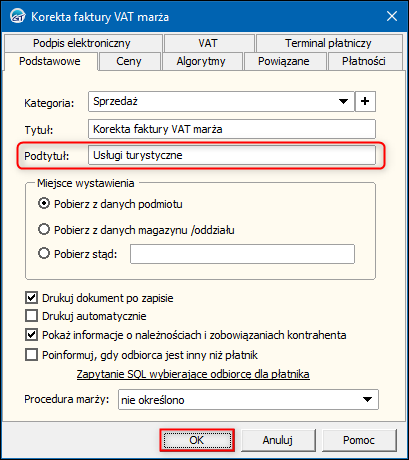Viewport: 409px width, 460px height.
Task: Close the Korekta faktury VAT marża dialog
Action: pyautogui.click(x=392, y=16)
